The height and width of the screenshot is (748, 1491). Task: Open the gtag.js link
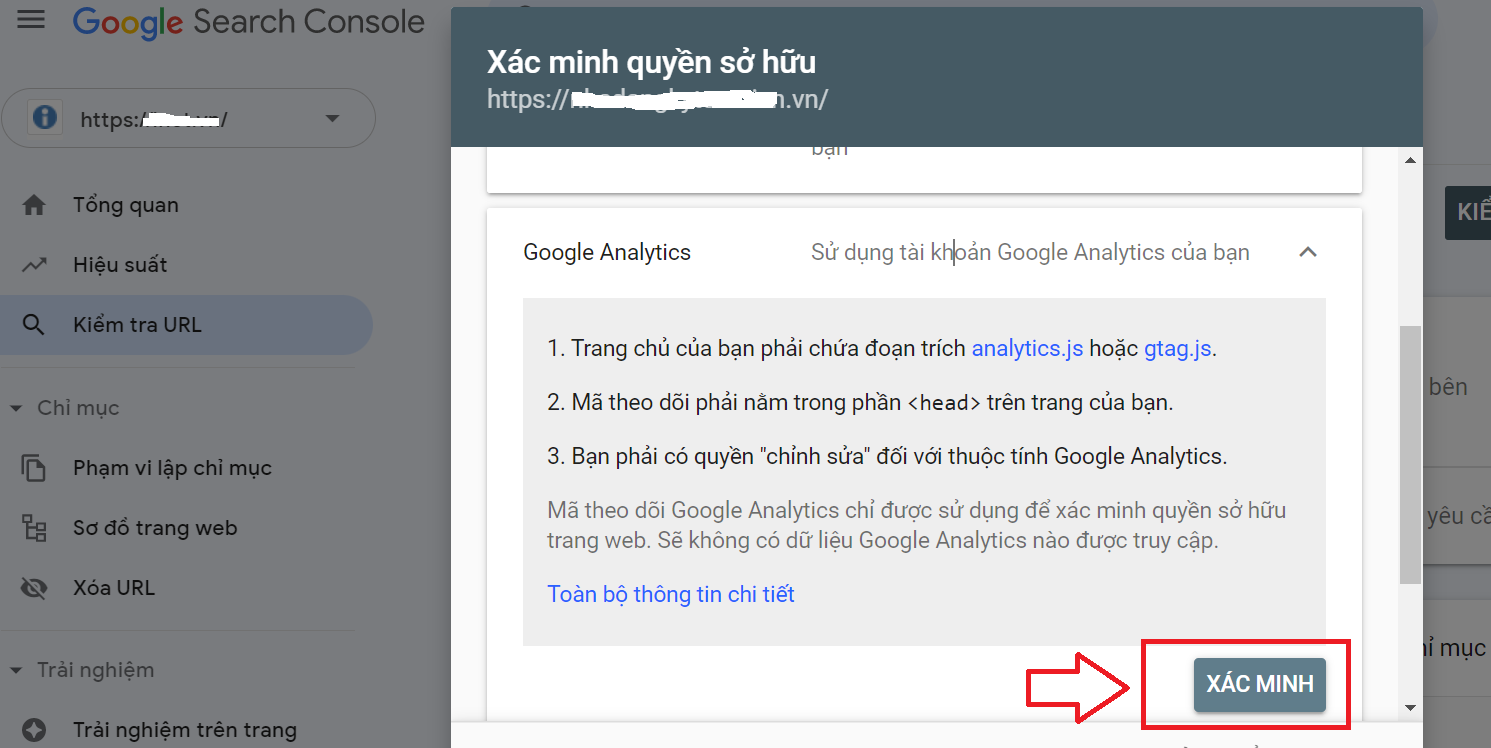(1178, 349)
